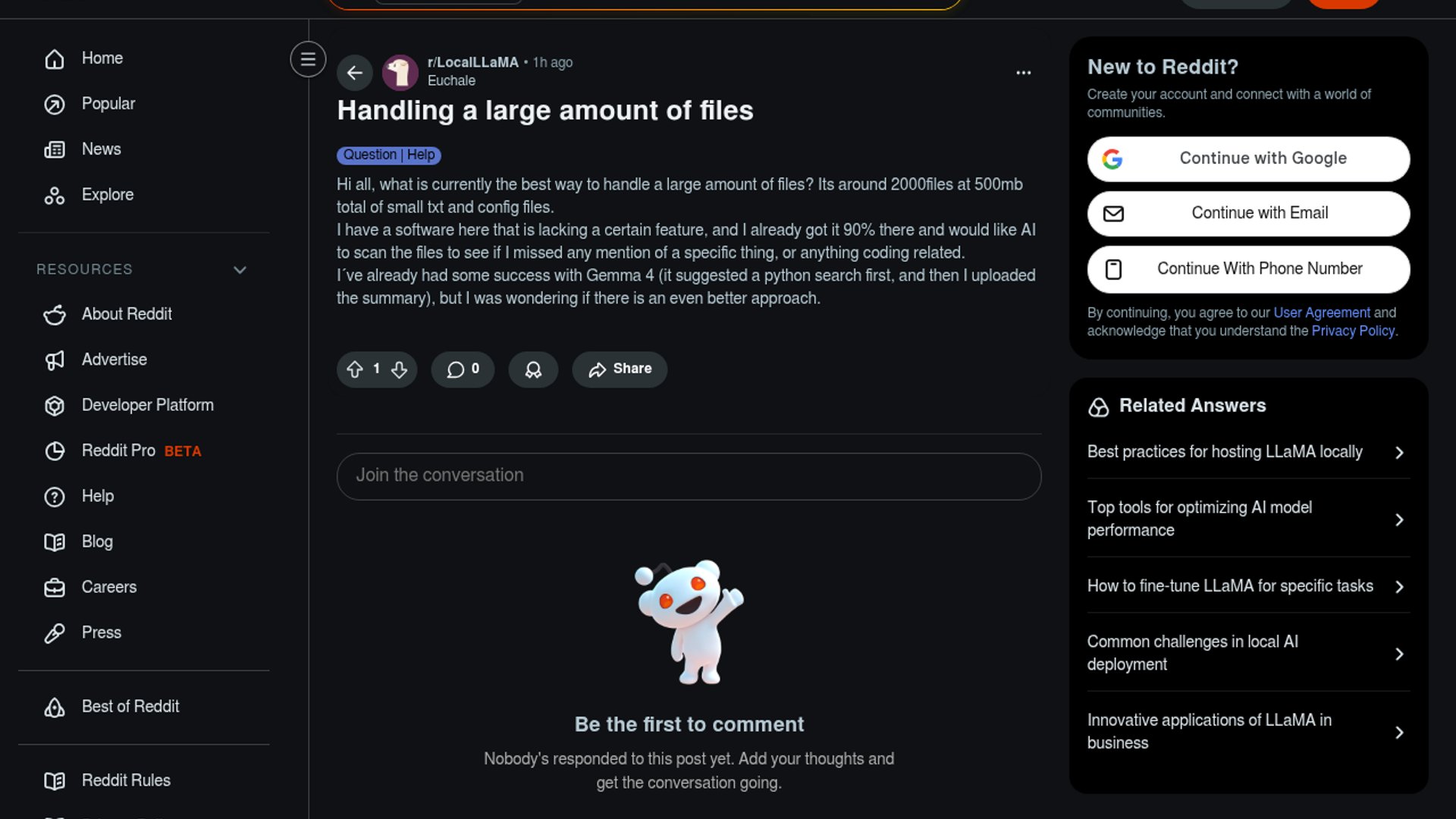Downvote the post
The width and height of the screenshot is (1456, 819).
[399, 369]
